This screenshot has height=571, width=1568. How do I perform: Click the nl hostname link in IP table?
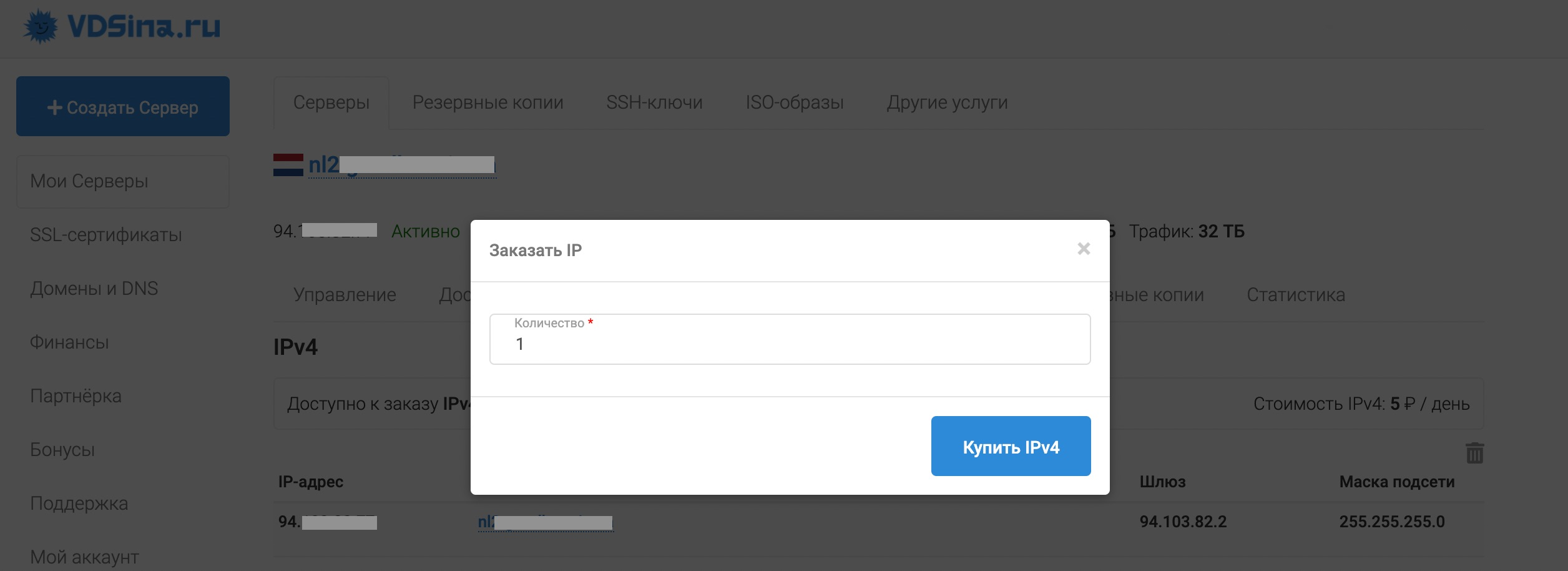546,522
